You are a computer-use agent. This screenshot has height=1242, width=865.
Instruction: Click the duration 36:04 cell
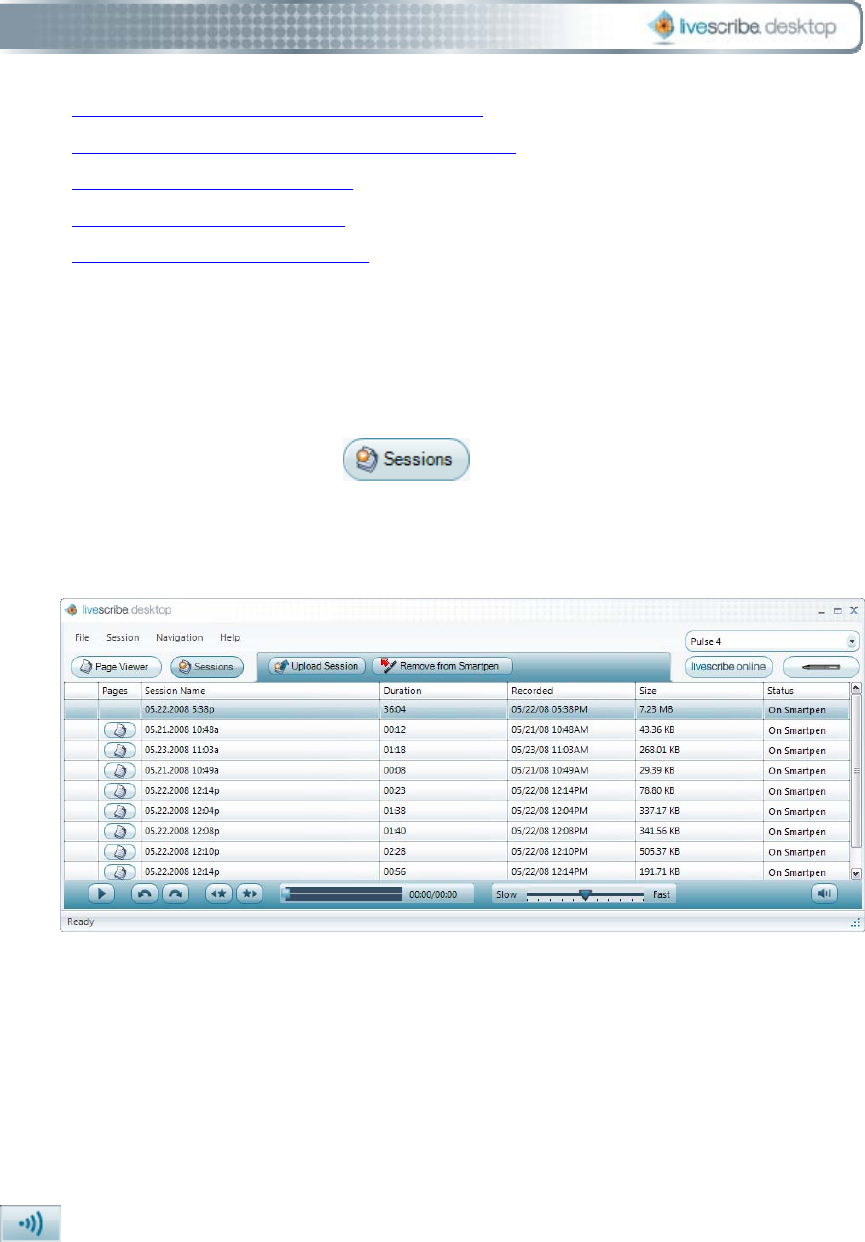(443, 709)
